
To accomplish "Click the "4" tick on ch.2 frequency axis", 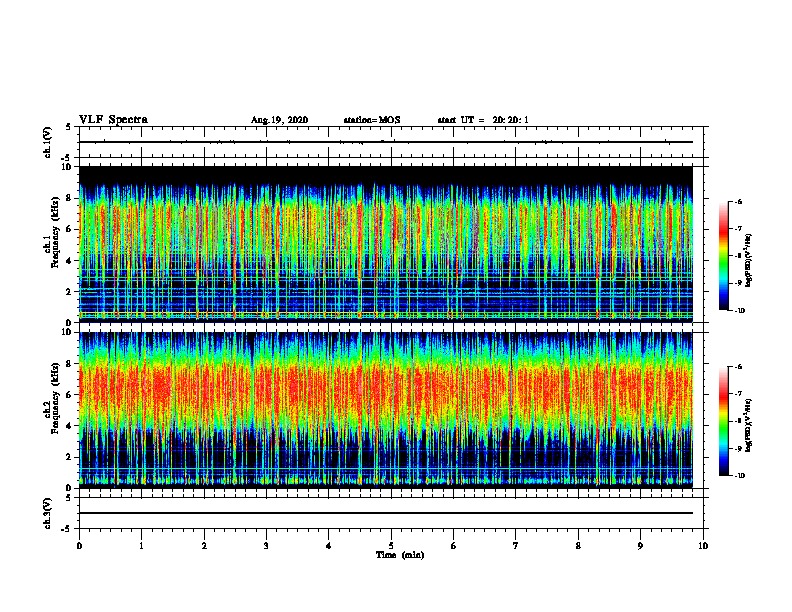I will pyautogui.click(x=69, y=426).
